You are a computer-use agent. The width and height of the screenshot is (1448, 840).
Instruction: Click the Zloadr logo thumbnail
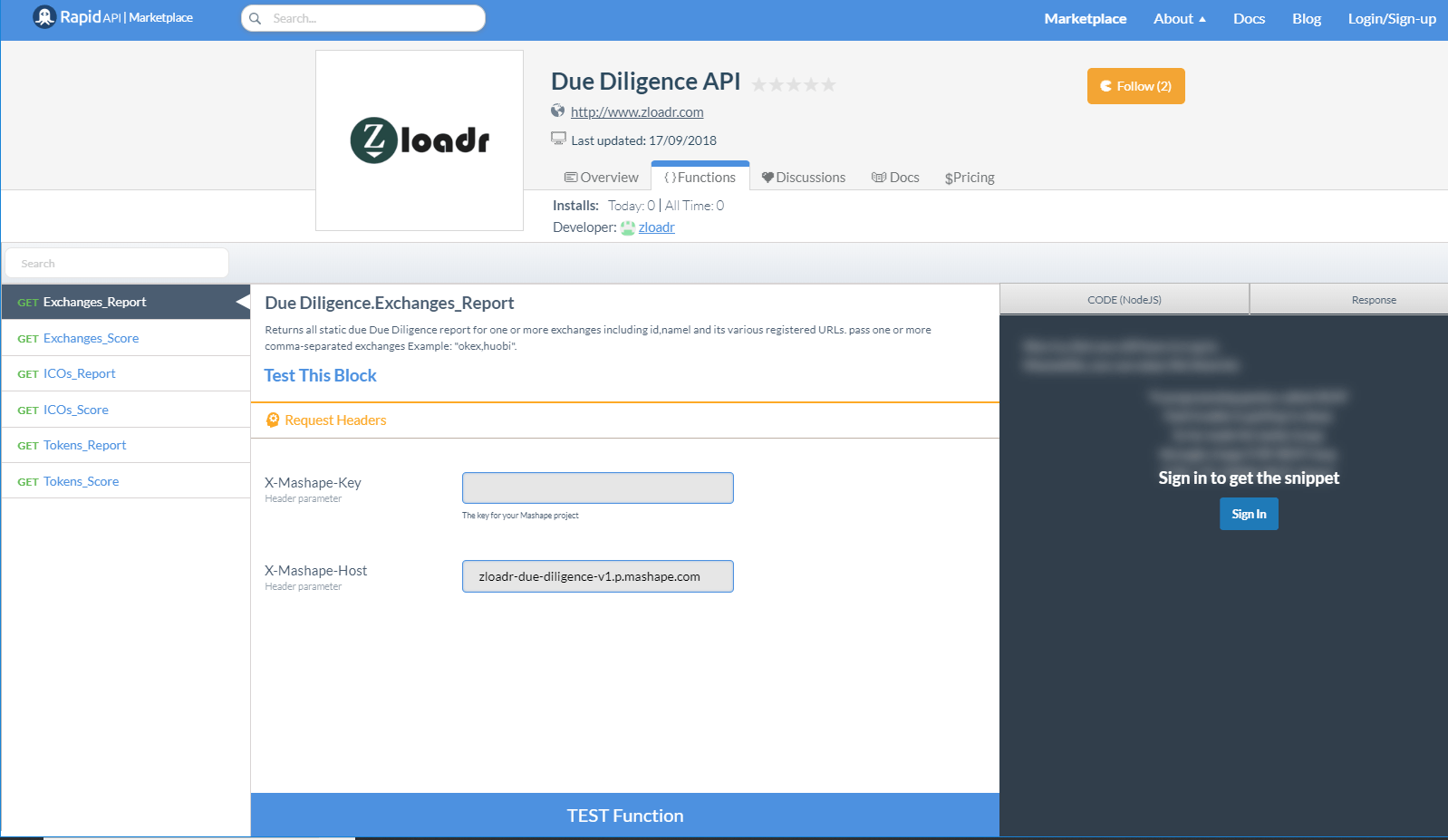click(420, 140)
